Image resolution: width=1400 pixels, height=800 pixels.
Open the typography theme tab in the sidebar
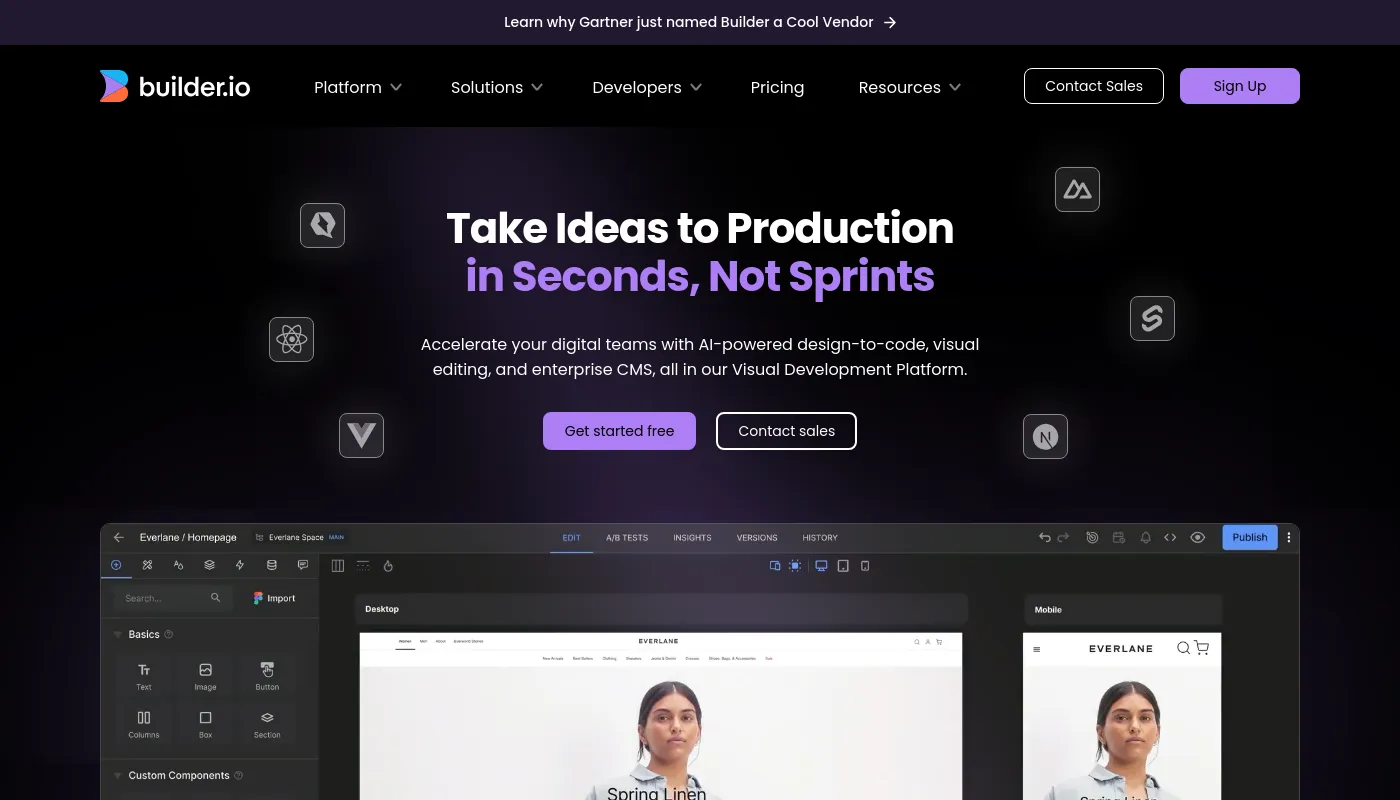point(178,565)
